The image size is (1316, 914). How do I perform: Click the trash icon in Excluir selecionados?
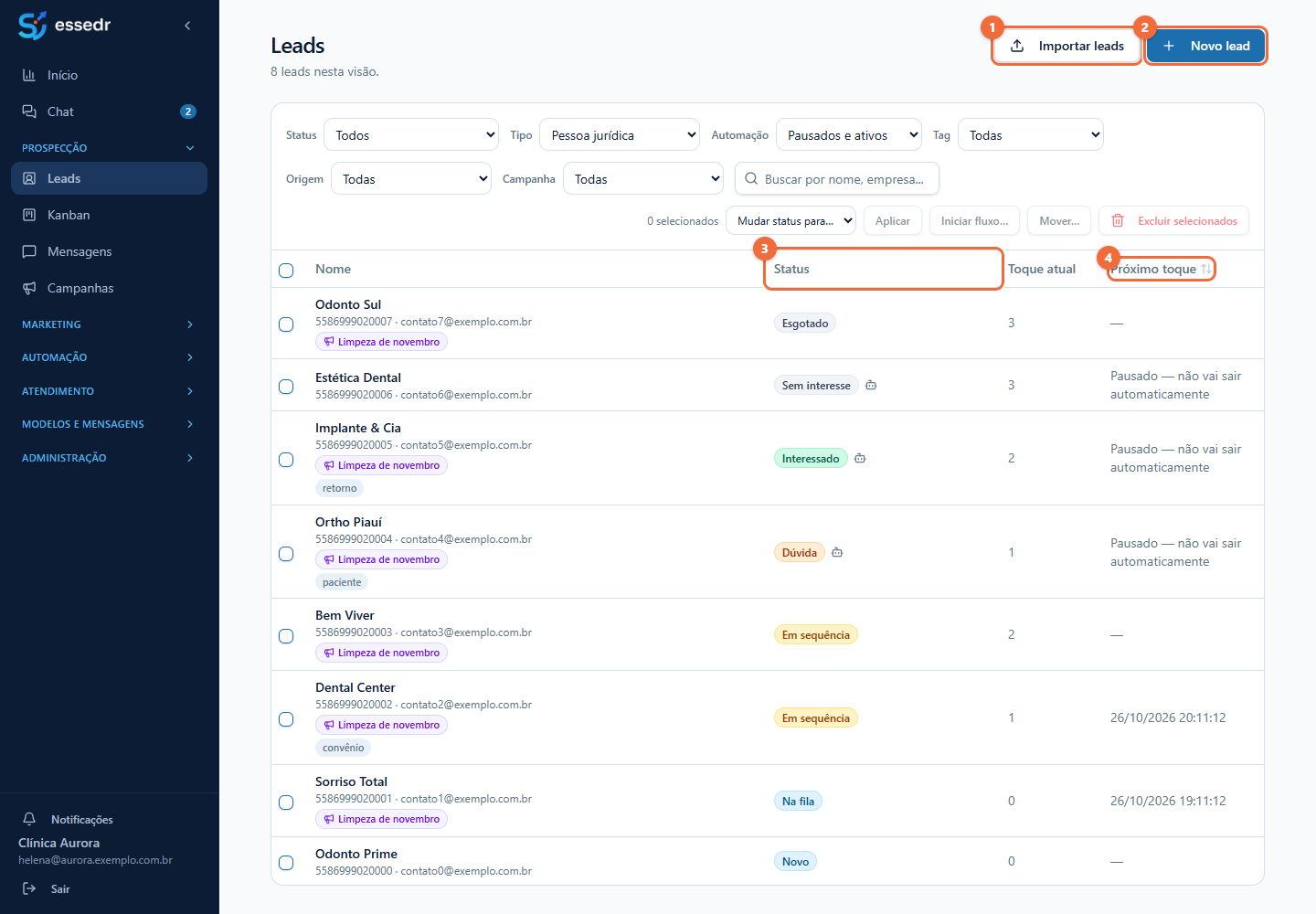(1118, 220)
